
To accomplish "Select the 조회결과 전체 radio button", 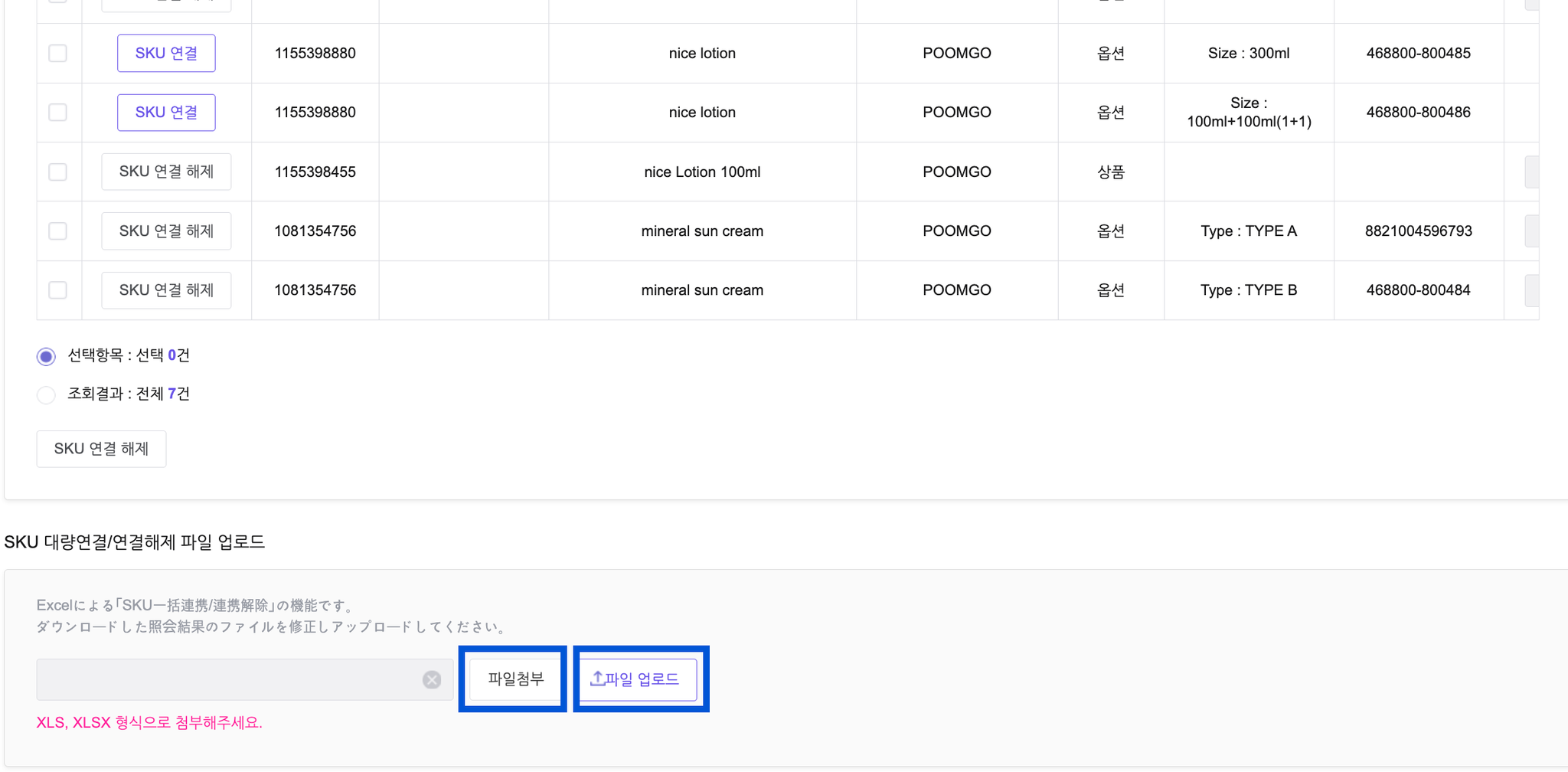I will coord(46,395).
